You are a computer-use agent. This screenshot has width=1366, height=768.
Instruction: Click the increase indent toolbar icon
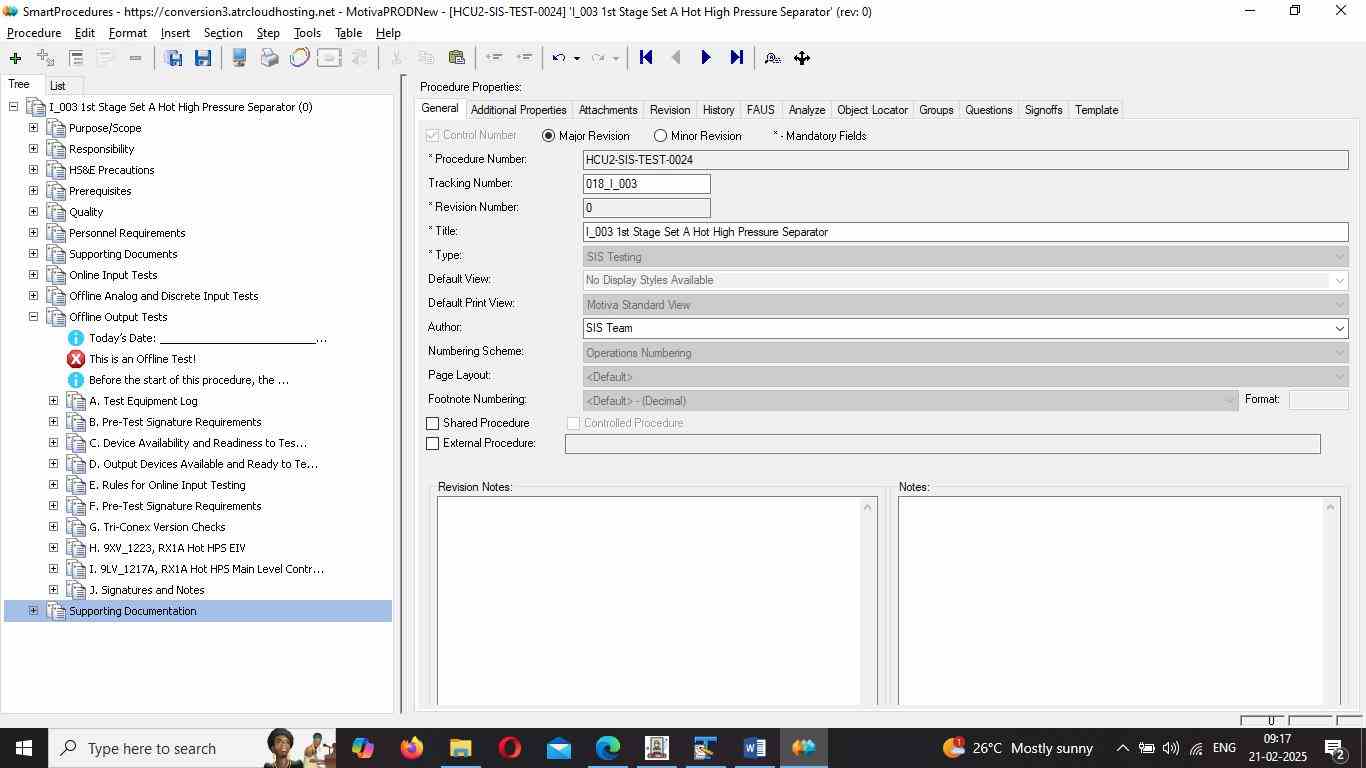524,58
